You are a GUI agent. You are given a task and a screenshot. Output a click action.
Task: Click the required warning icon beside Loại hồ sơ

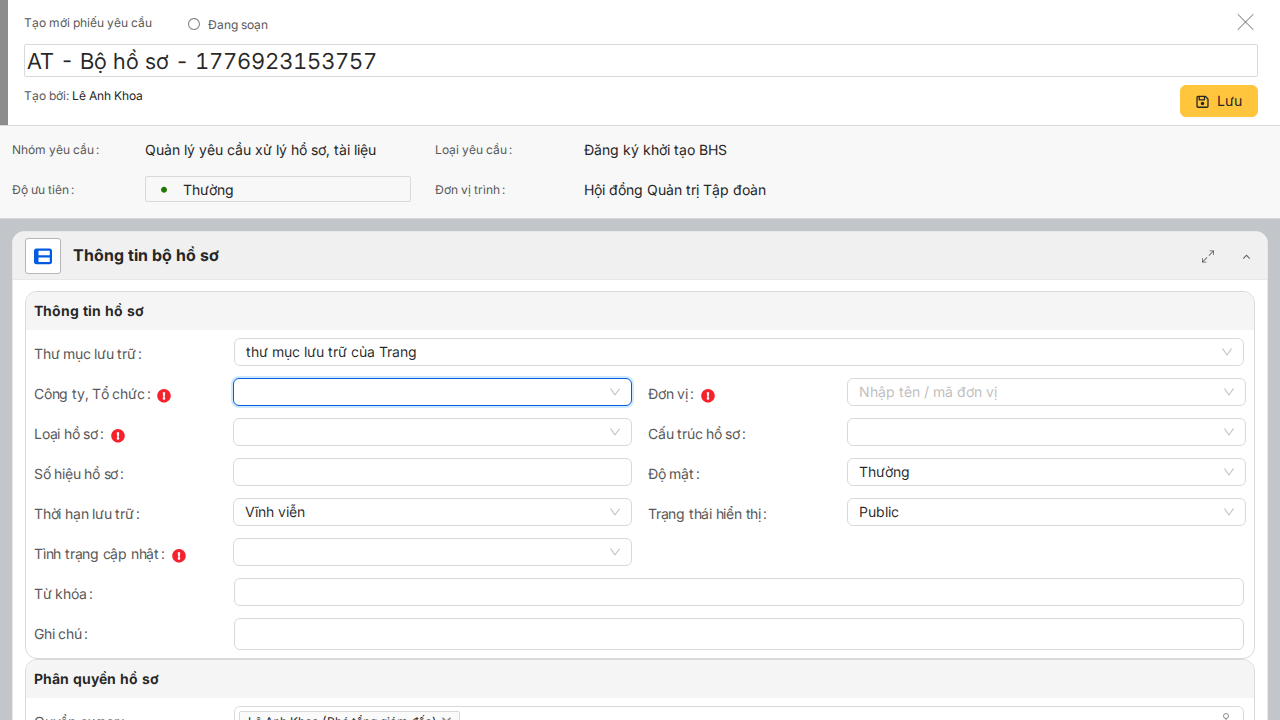(118, 435)
